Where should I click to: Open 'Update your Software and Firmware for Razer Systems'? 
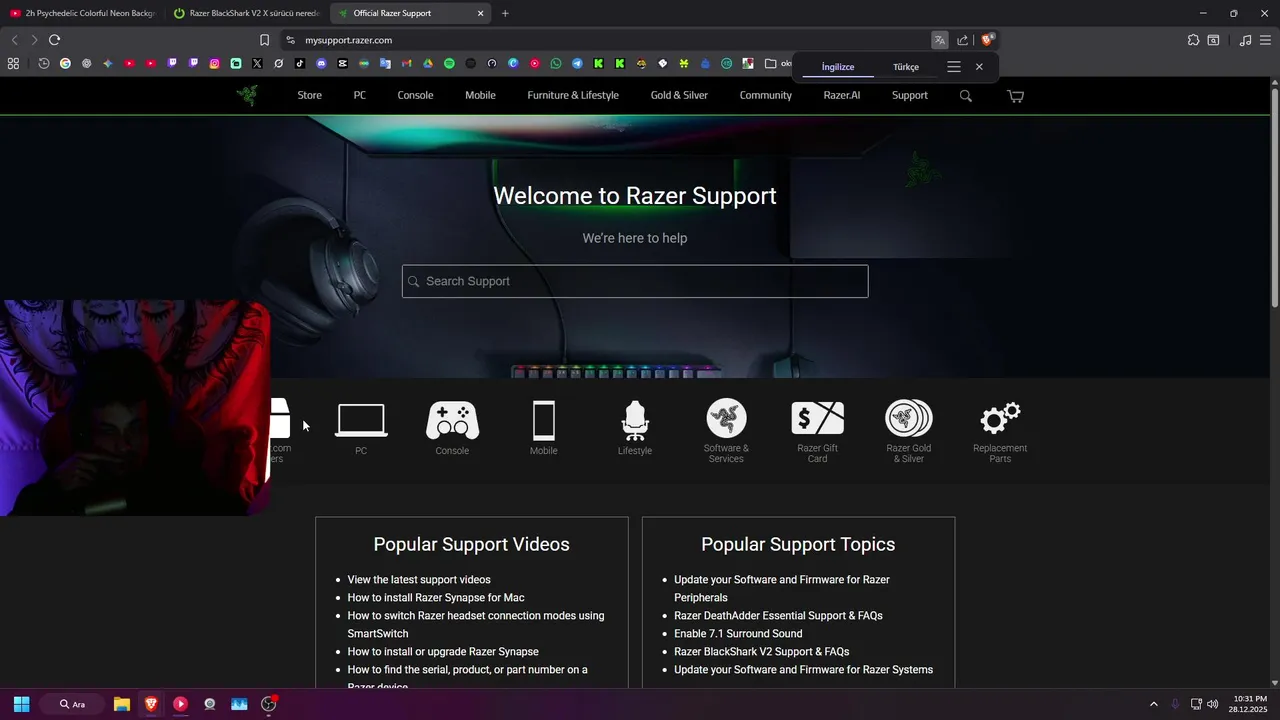click(803, 669)
